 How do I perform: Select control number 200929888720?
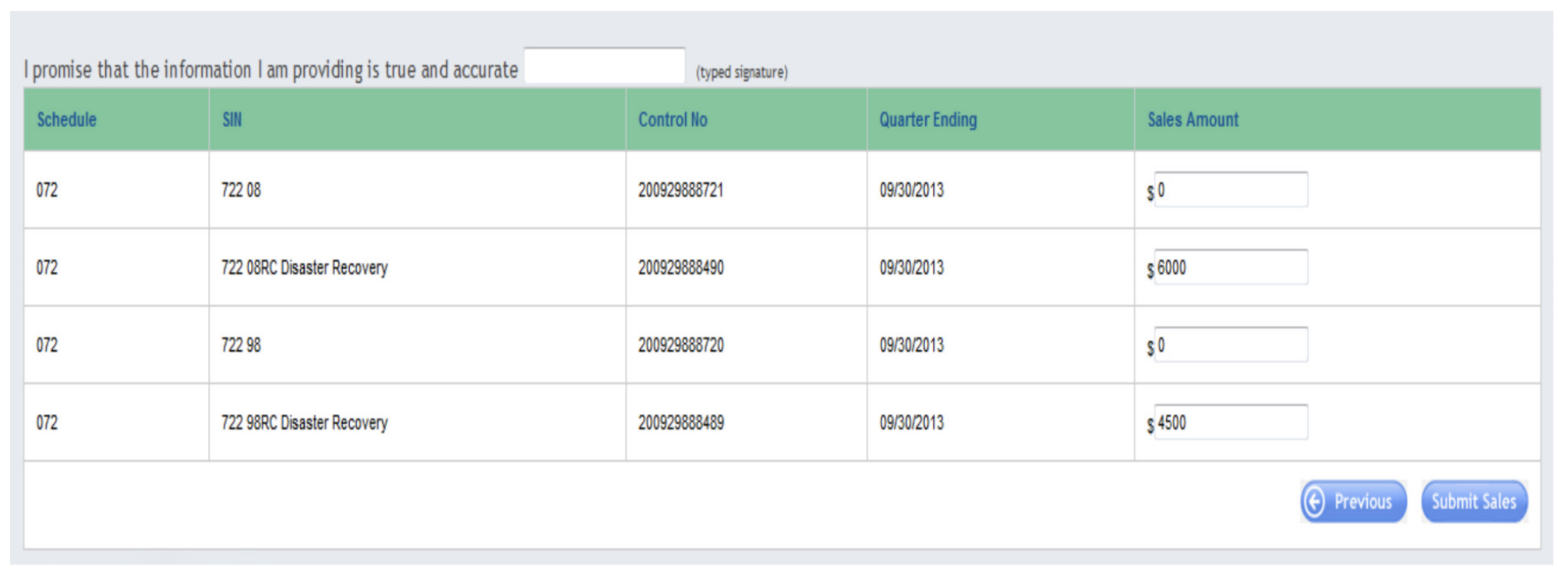[x=680, y=345]
